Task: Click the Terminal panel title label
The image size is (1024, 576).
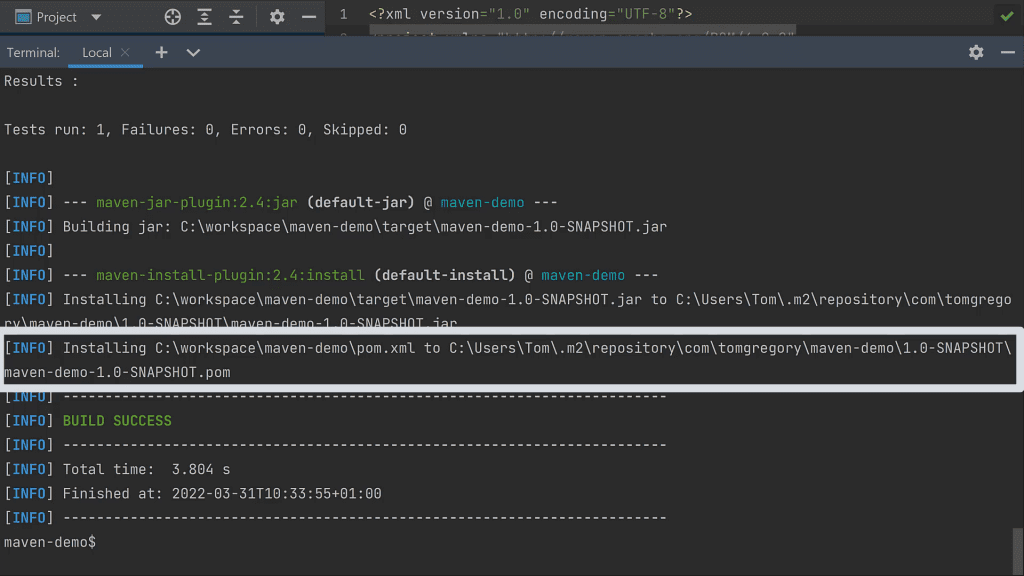Action: coord(33,52)
